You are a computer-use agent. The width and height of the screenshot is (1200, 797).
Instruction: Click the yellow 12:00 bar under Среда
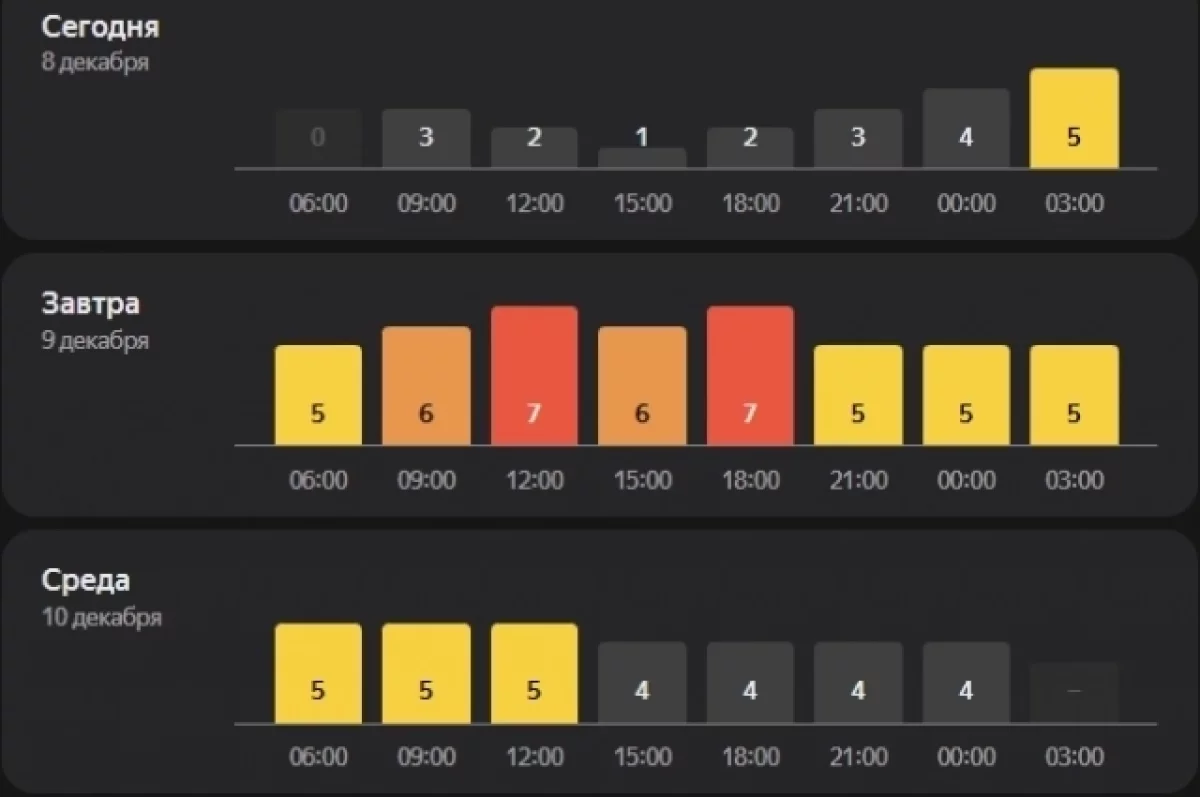click(x=534, y=673)
